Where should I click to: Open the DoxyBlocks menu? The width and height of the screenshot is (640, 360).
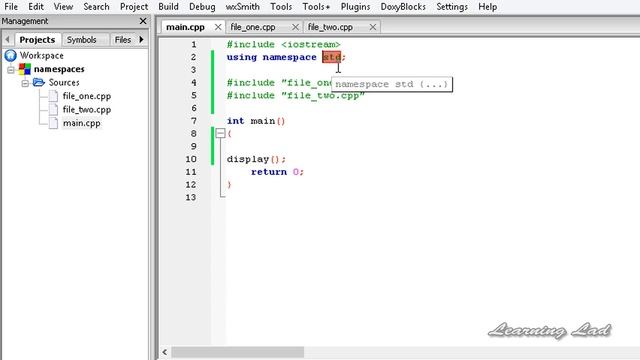403,7
